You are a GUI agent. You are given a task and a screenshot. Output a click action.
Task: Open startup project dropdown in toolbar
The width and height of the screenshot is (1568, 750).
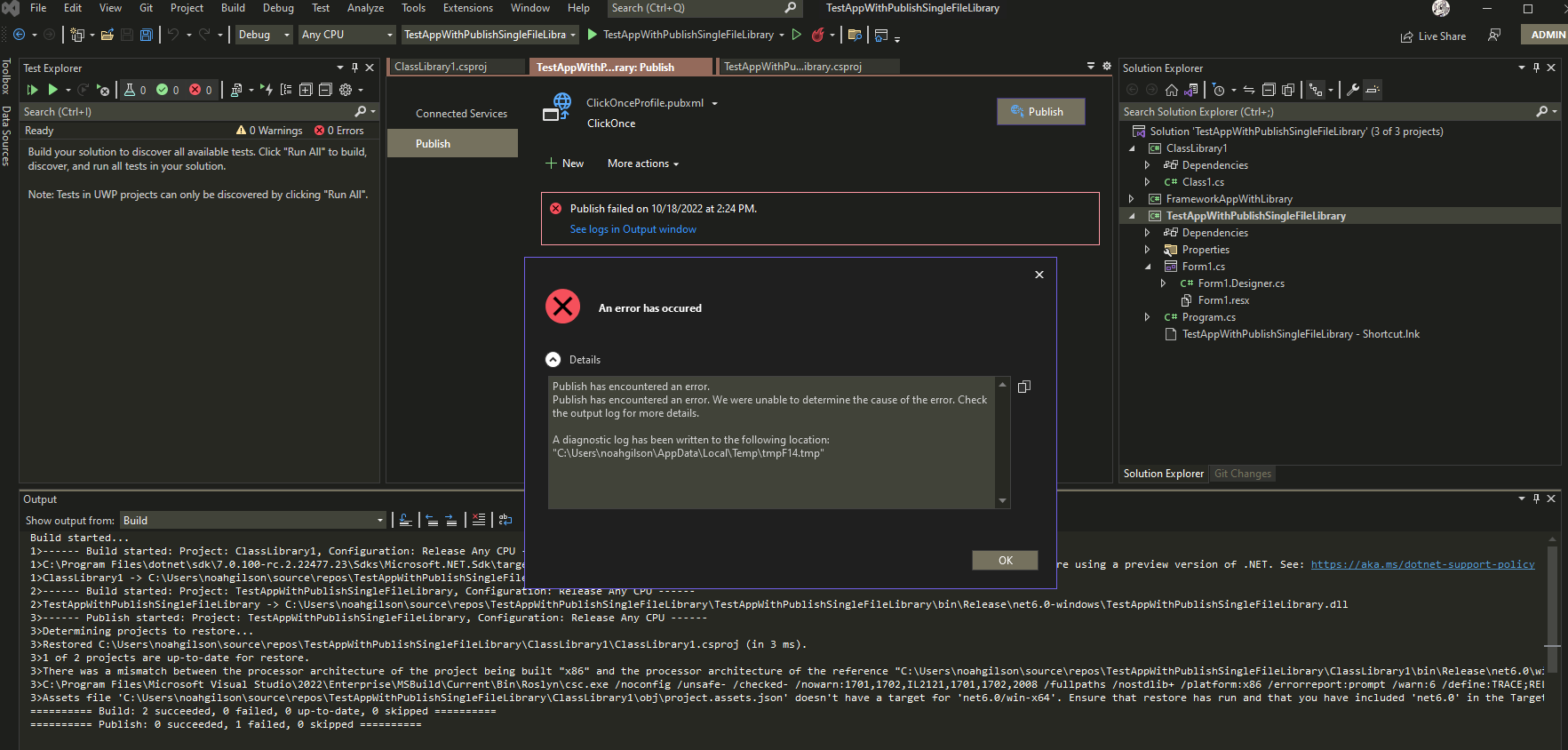[x=490, y=35]
